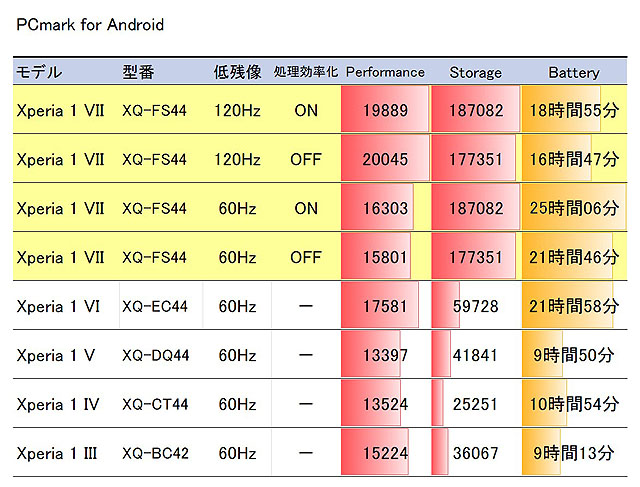Select the 型番 column header
The image size is (640, 487).
[x=138, y=72]
